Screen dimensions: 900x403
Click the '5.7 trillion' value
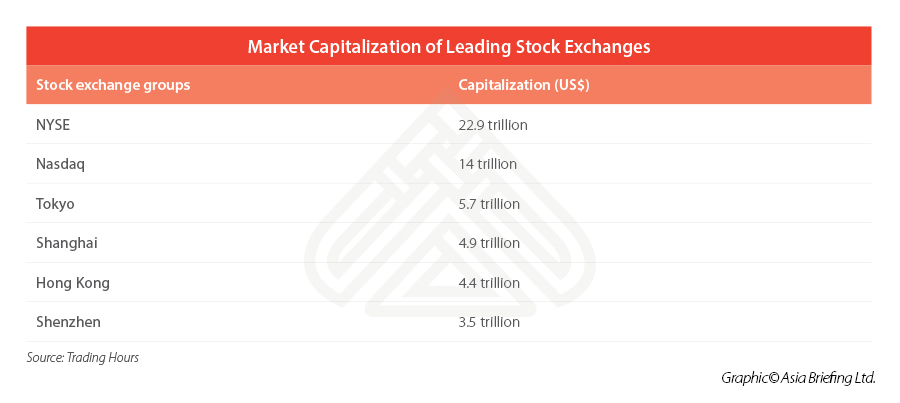[489, 204]
